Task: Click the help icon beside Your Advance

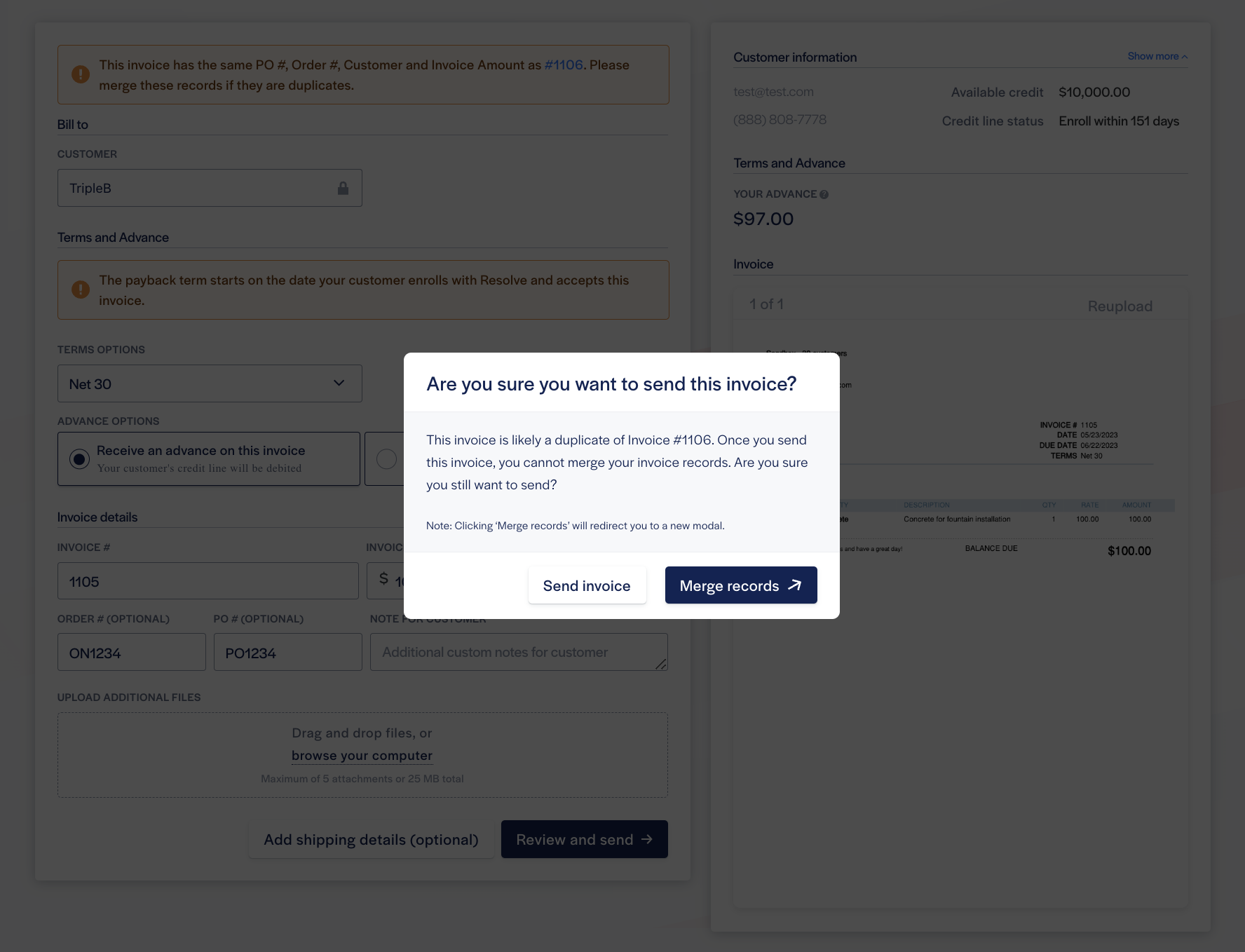Action: tap(824, 194)
